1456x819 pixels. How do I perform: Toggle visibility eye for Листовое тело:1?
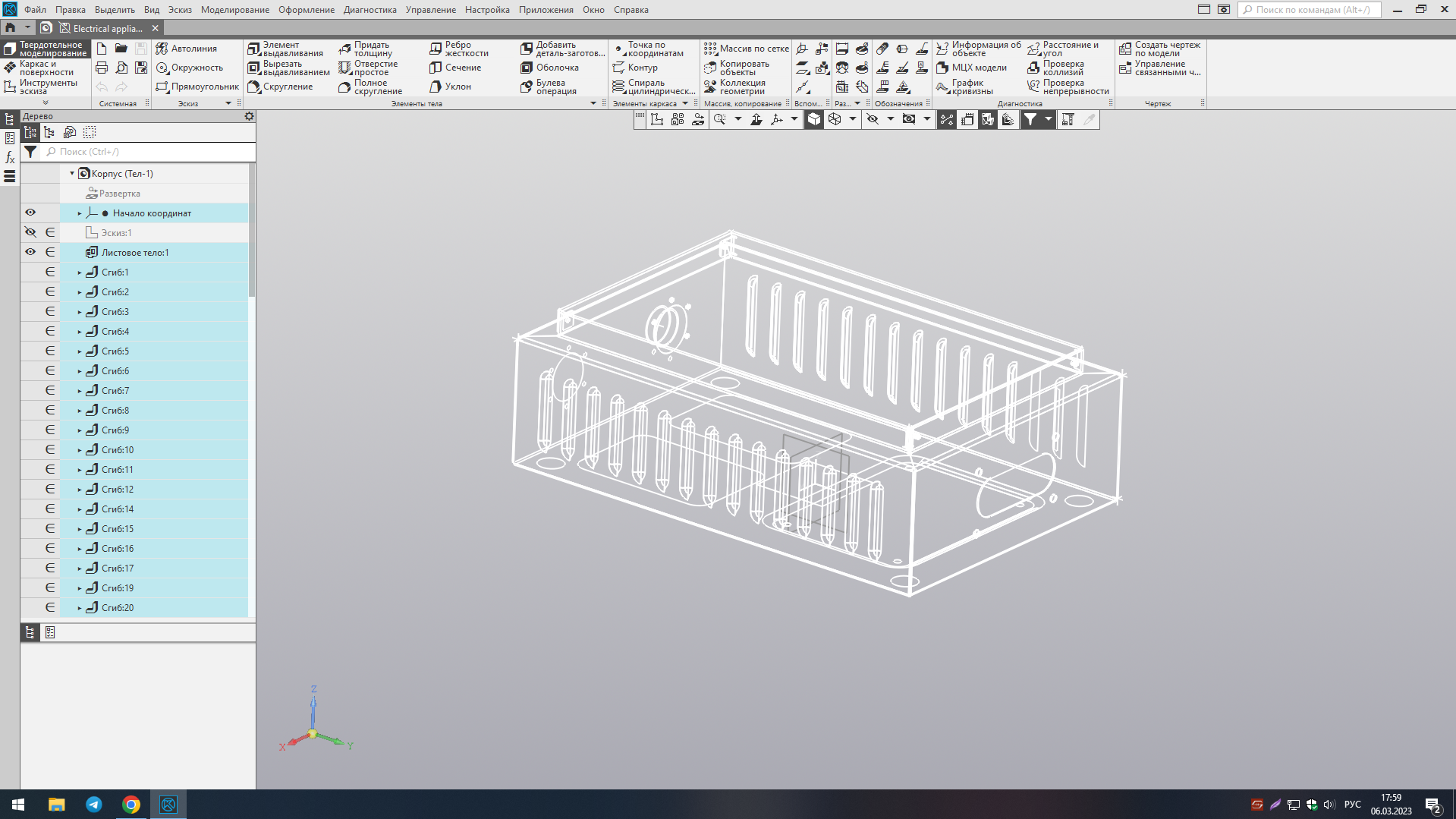(x=30, y=252)
